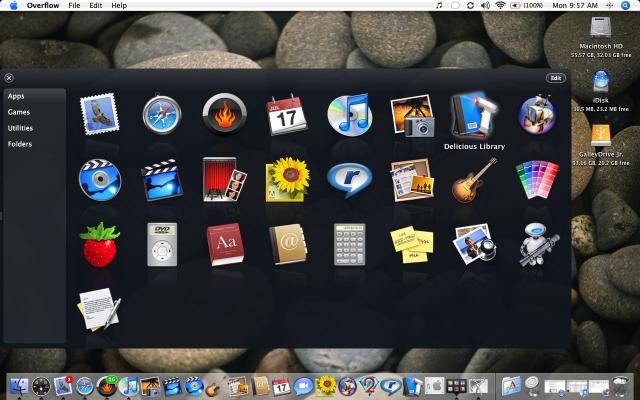Select the Games category in sidebar

19,112
